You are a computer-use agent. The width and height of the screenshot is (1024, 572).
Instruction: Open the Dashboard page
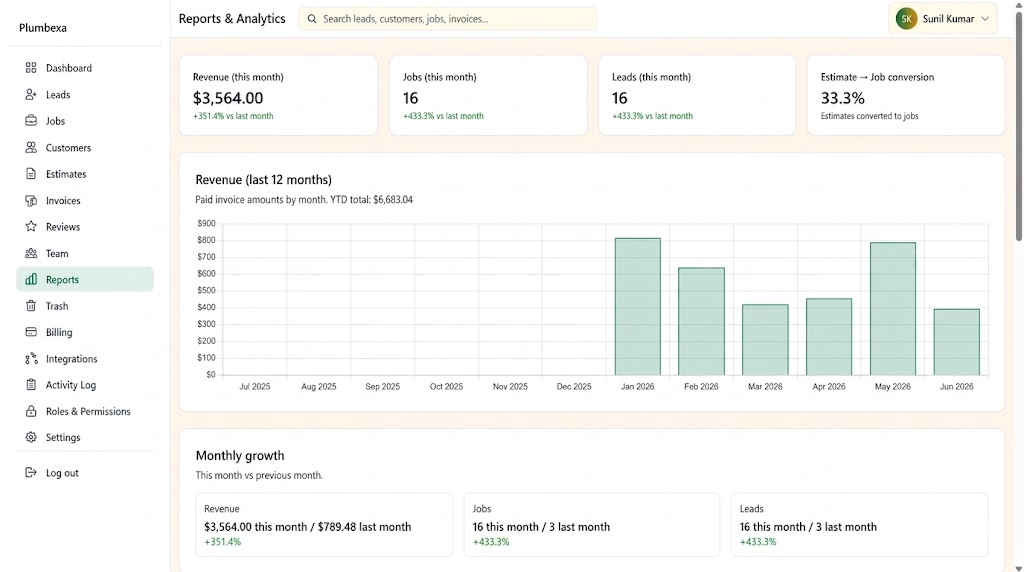[x=69, y=68]
